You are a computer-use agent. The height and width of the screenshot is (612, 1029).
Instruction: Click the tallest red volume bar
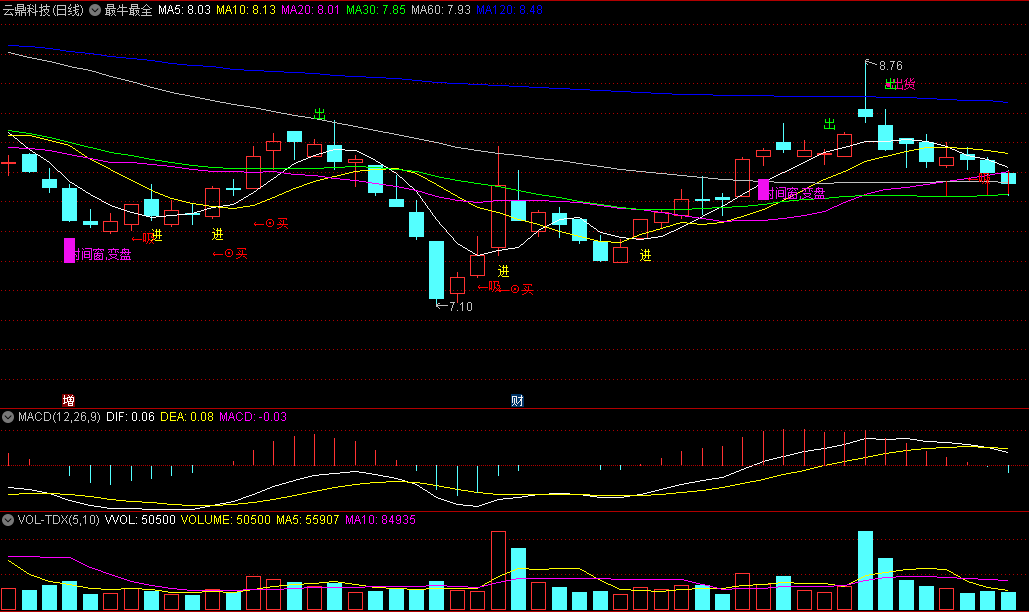(x=498, y=571)
